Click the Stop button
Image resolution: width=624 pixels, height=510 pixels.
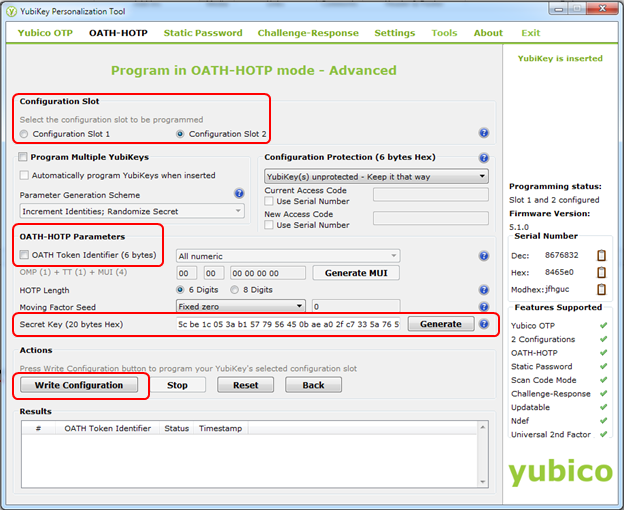tap(177, 385)
